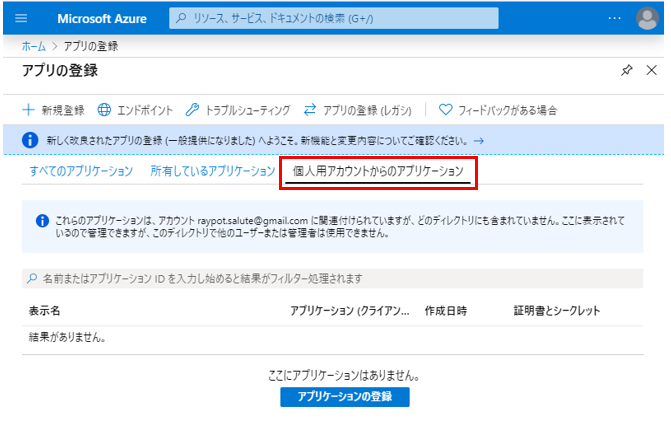Open the user account avatar
The width and height of the screenshot is (671, 443).
pyautogui.click(x=647, y=18)
